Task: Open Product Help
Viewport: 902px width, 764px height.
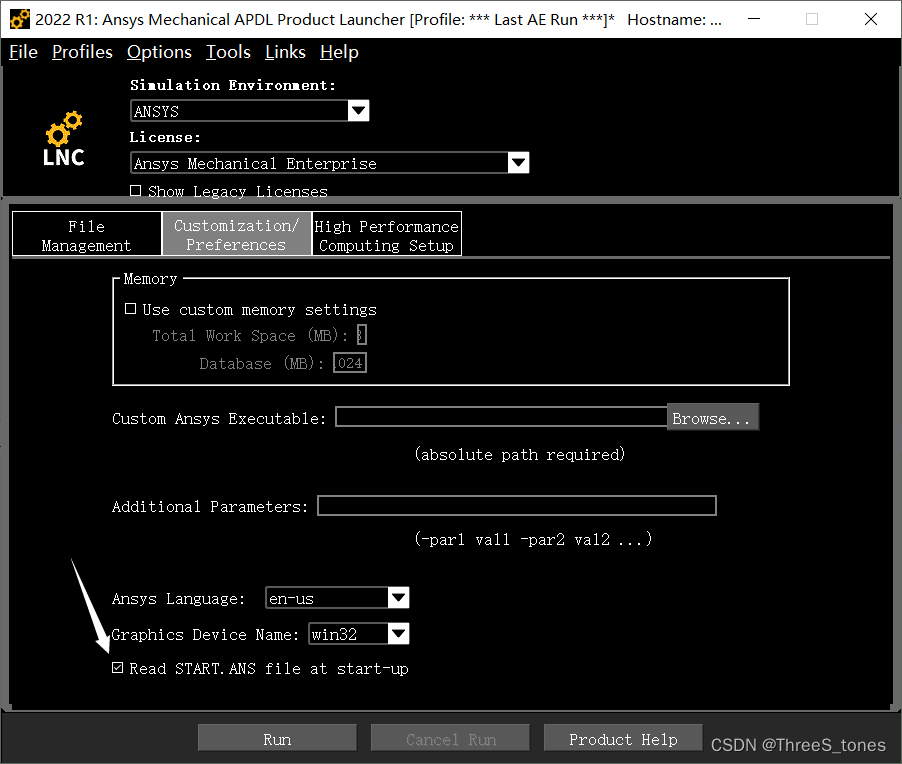Action: point(624,739)
